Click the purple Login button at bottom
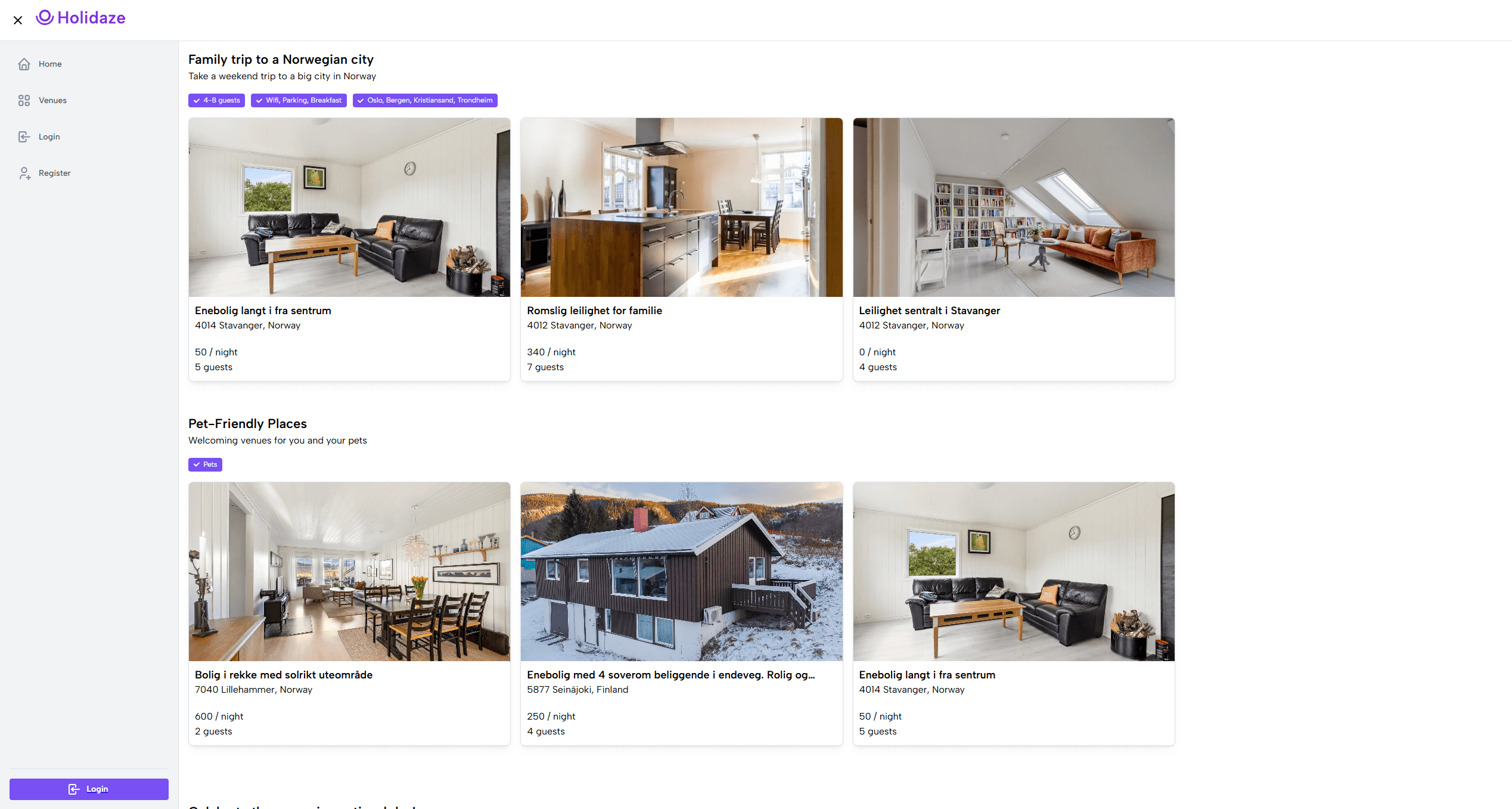Viewport: 1512px width, 809px height. [x=89, y=789]
